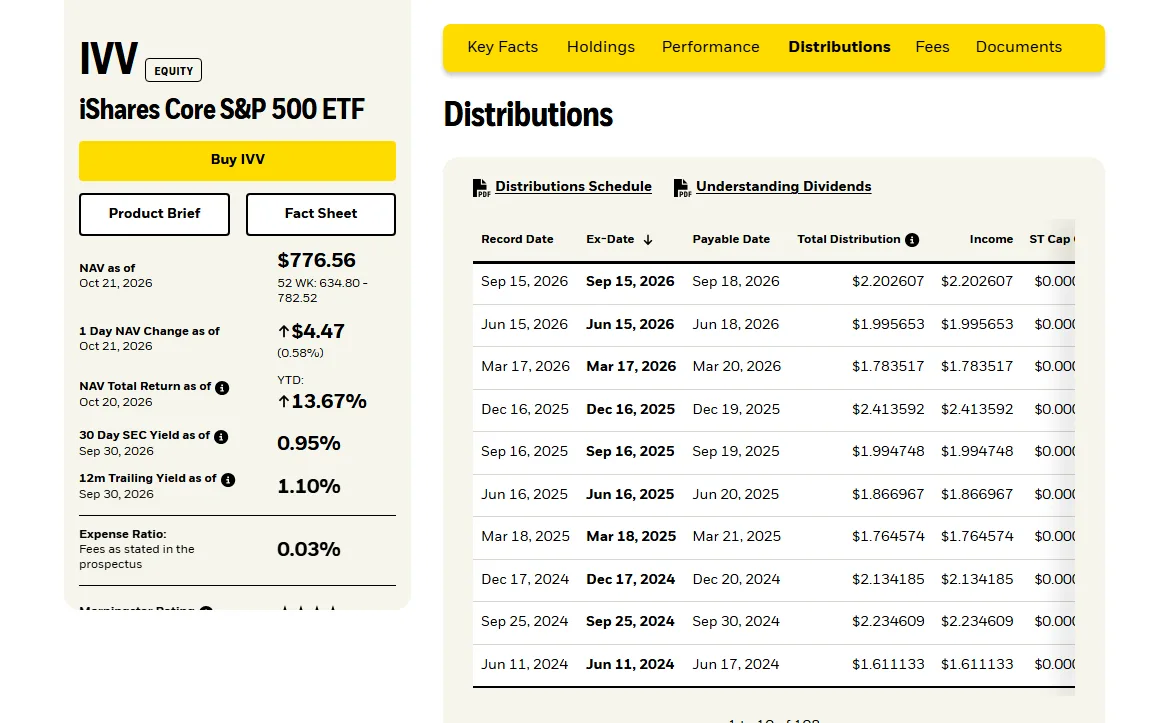Click total distribution $2.134185
This screenshot has width=1169, height=723.
[x=888, y=580]
